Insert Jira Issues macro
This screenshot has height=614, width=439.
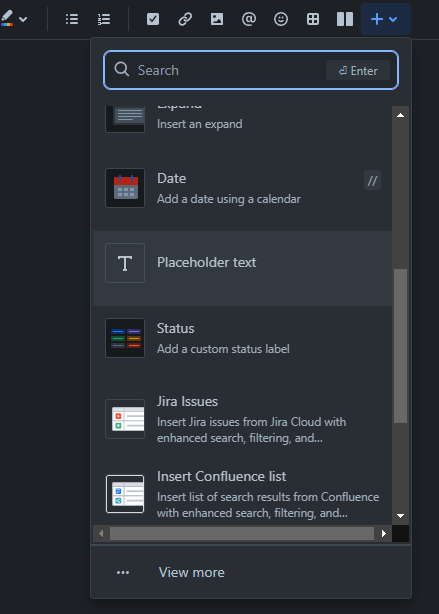pos(242,419)
